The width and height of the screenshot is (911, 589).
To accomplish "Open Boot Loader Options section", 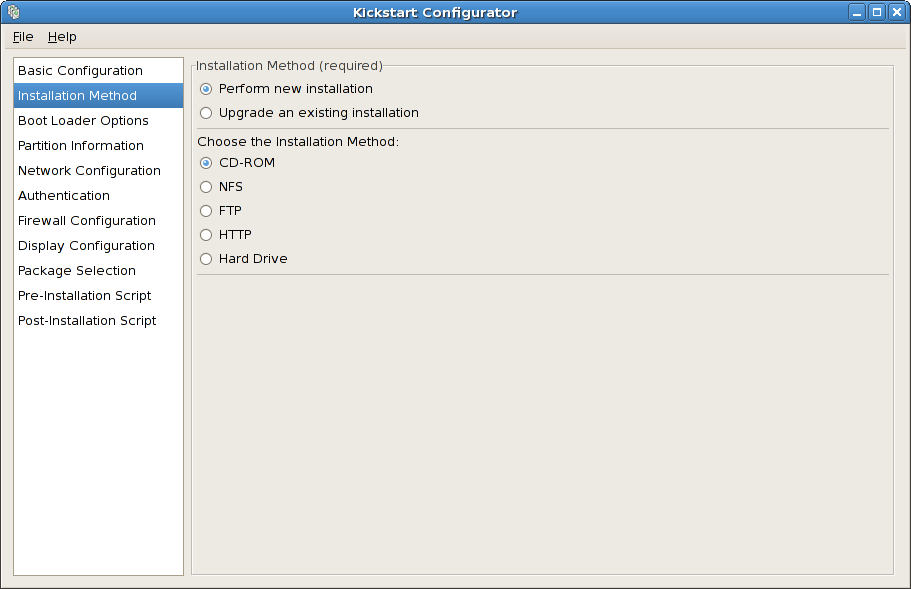I will [83, 121].
